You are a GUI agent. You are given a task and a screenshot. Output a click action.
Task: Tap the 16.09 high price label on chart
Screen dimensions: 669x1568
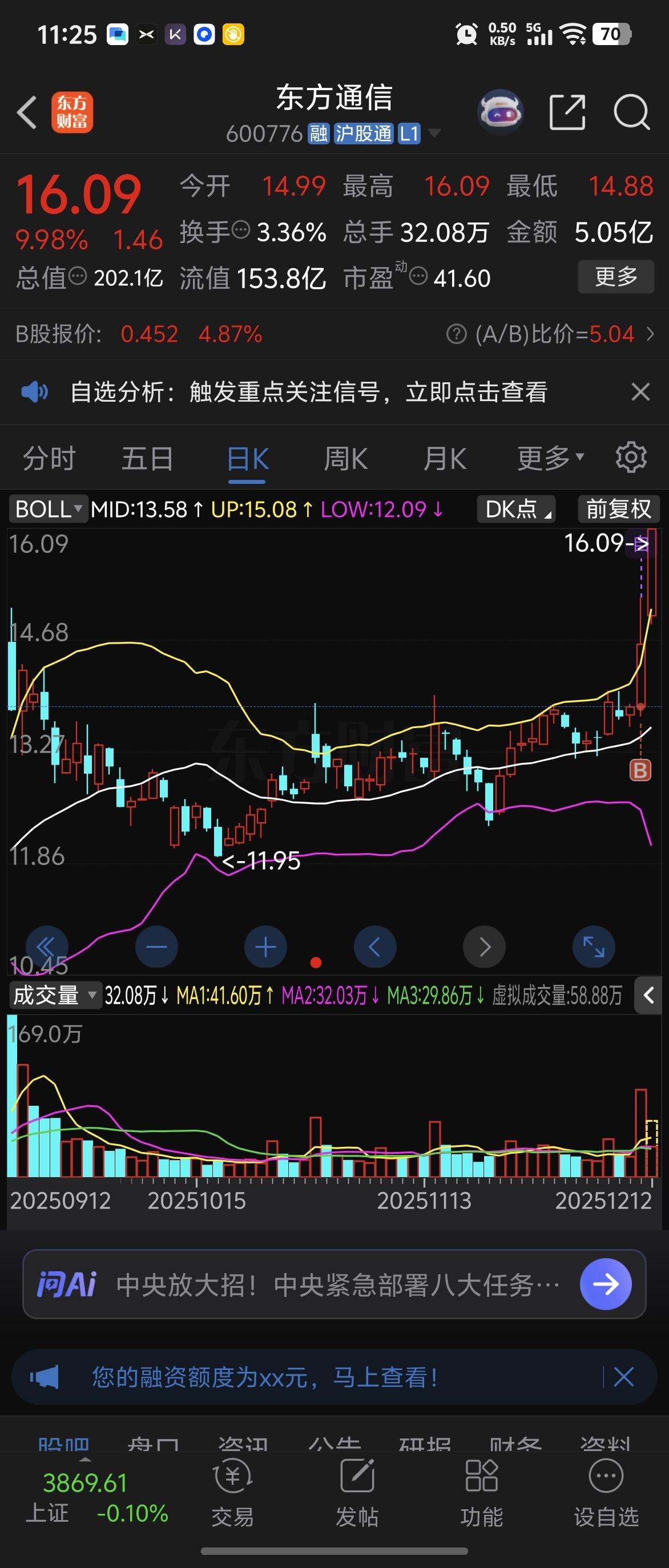tap(606, 542)
